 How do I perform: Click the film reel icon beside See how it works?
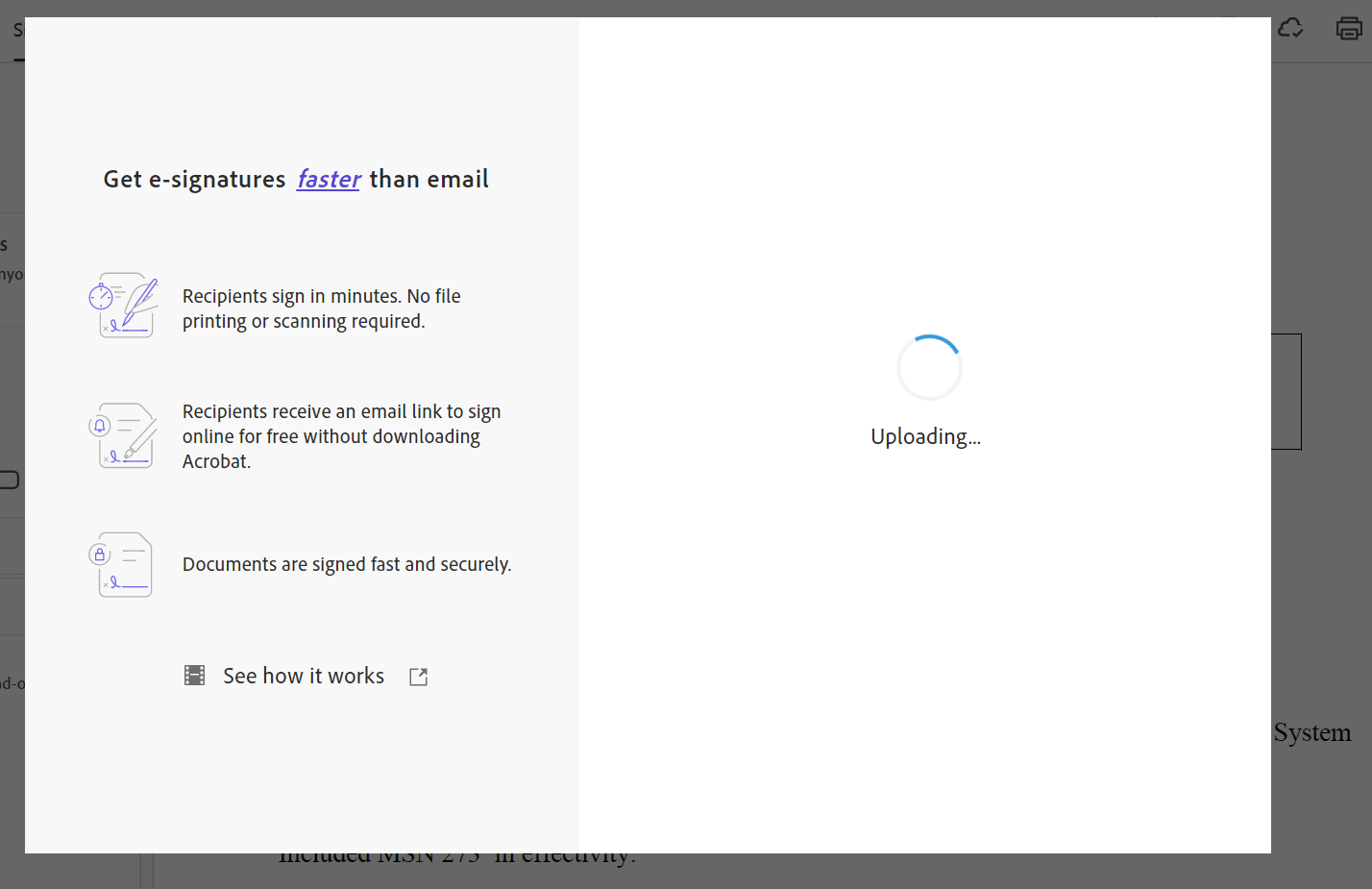tap(194, 675)
